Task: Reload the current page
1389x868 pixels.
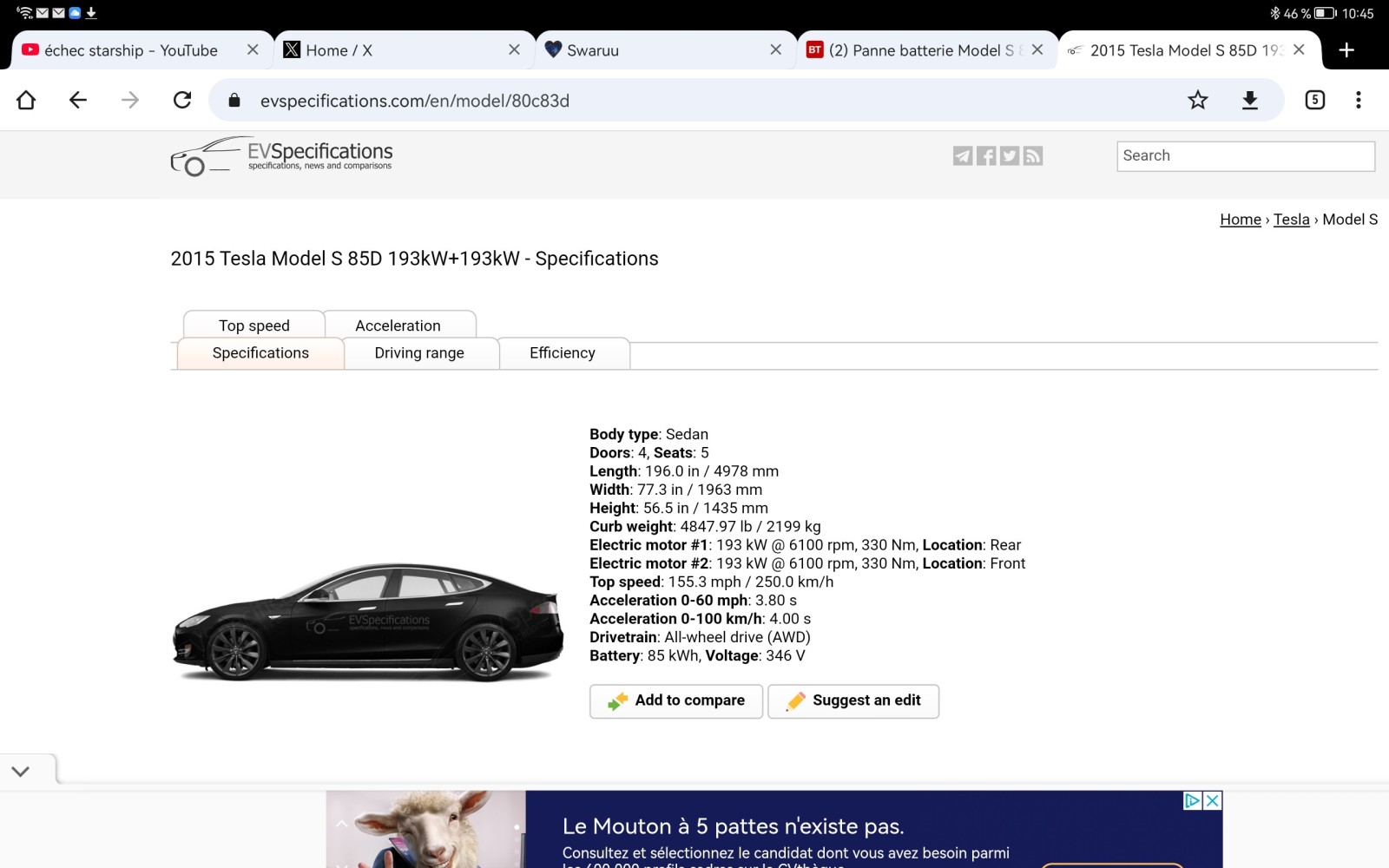Action: pos(182,101)
